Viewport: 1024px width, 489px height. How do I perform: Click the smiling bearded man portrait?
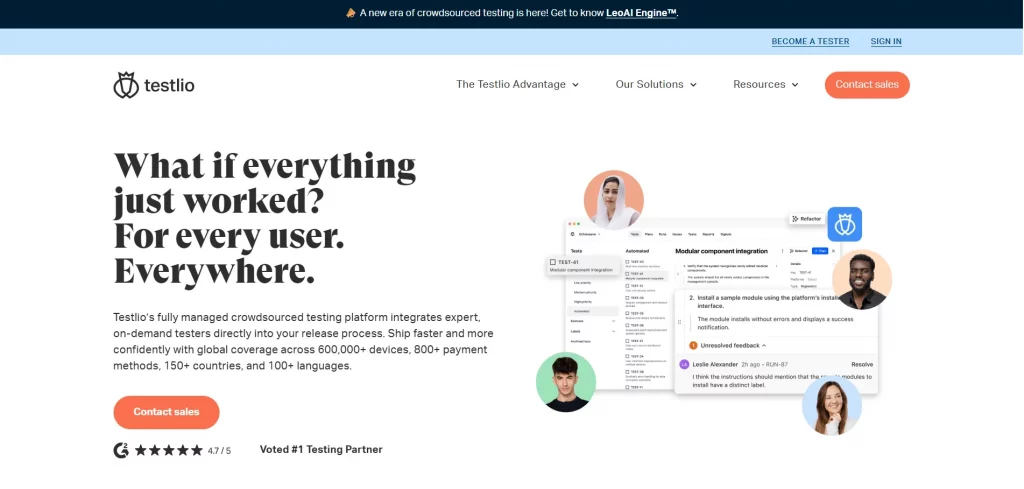click(861, 279)
